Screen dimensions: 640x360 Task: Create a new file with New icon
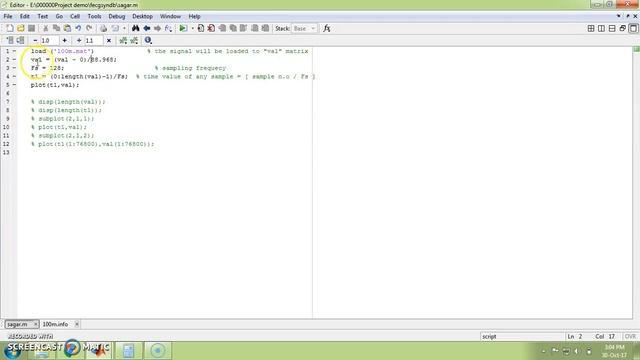(x=10, y=28)
